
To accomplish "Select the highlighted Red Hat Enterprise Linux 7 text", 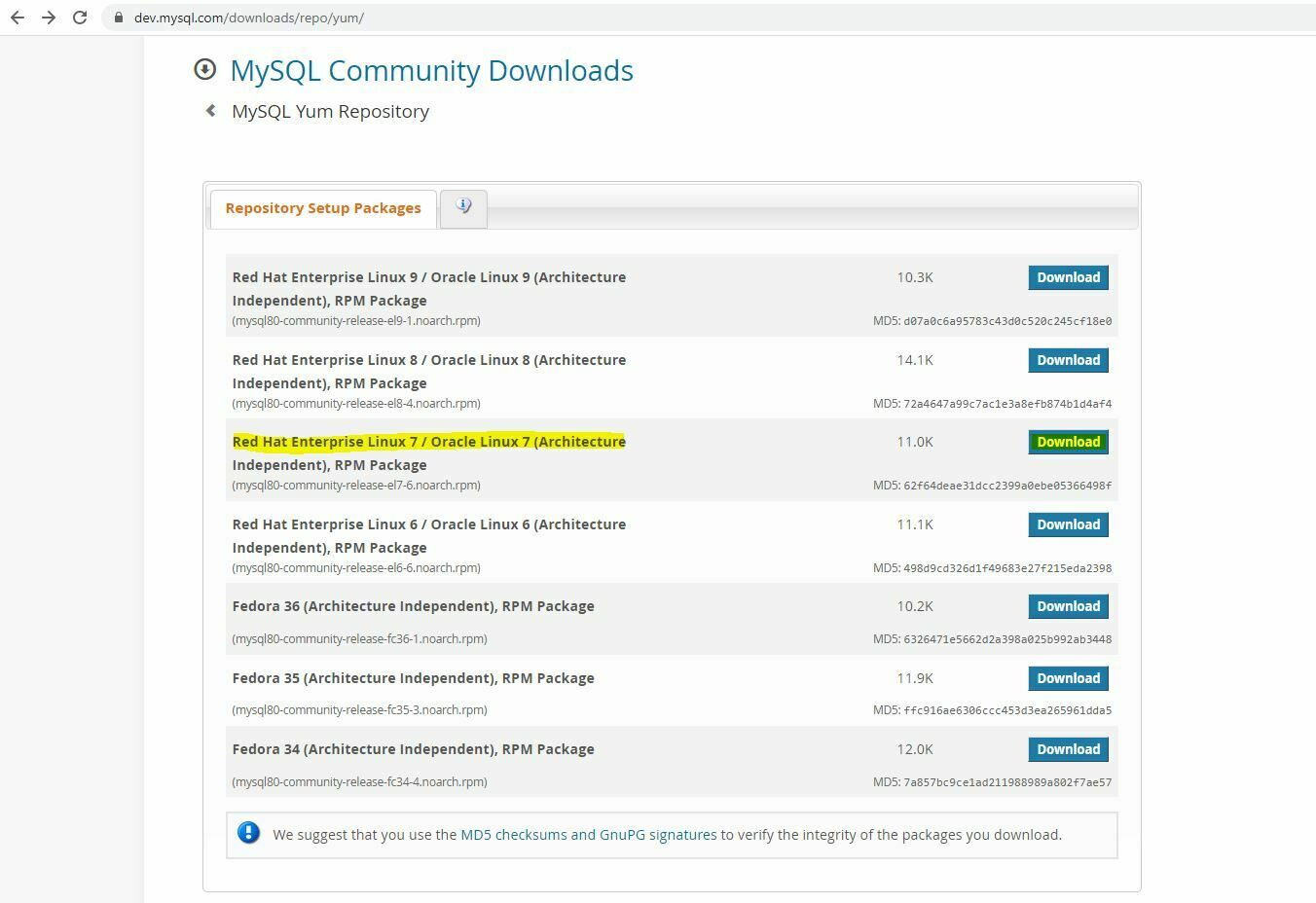I will pos(428,441).
